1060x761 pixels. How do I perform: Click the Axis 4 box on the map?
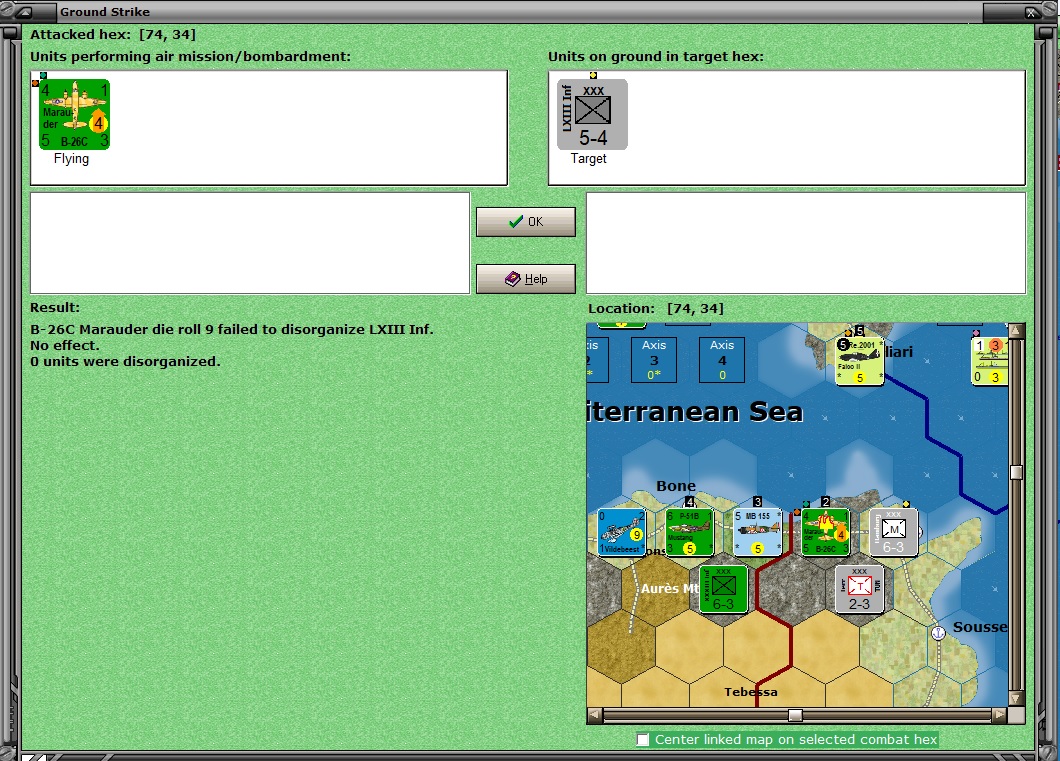pos(722,360)
